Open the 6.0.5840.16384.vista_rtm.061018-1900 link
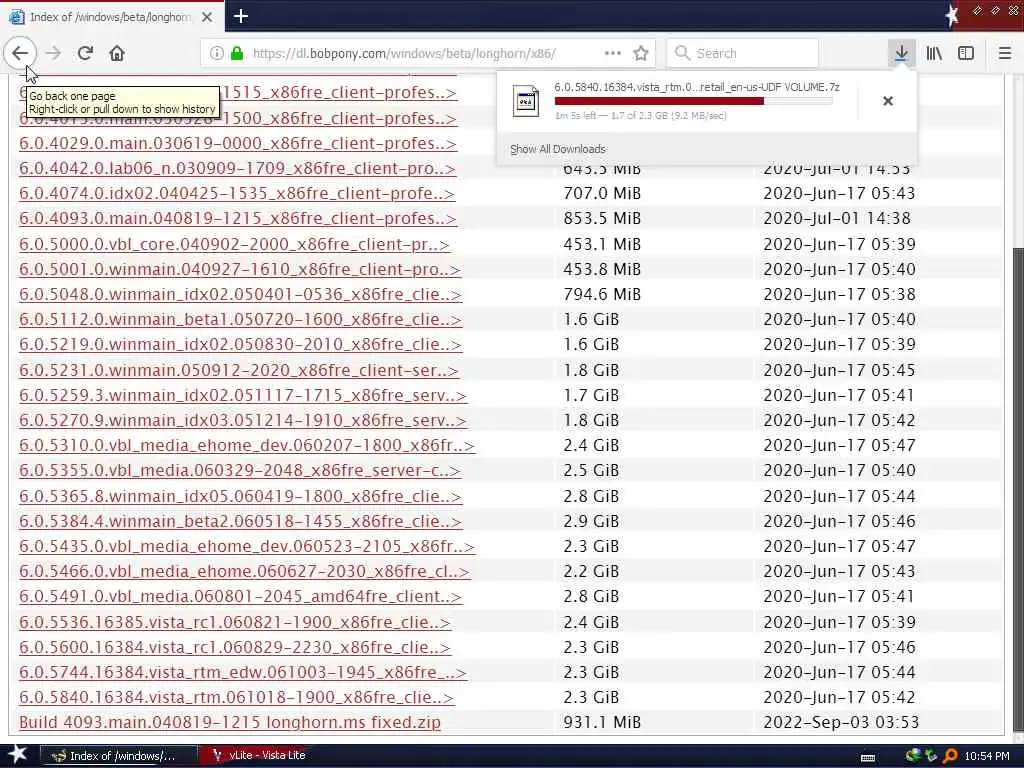The image size is (1024, 768). coord(236,697)
